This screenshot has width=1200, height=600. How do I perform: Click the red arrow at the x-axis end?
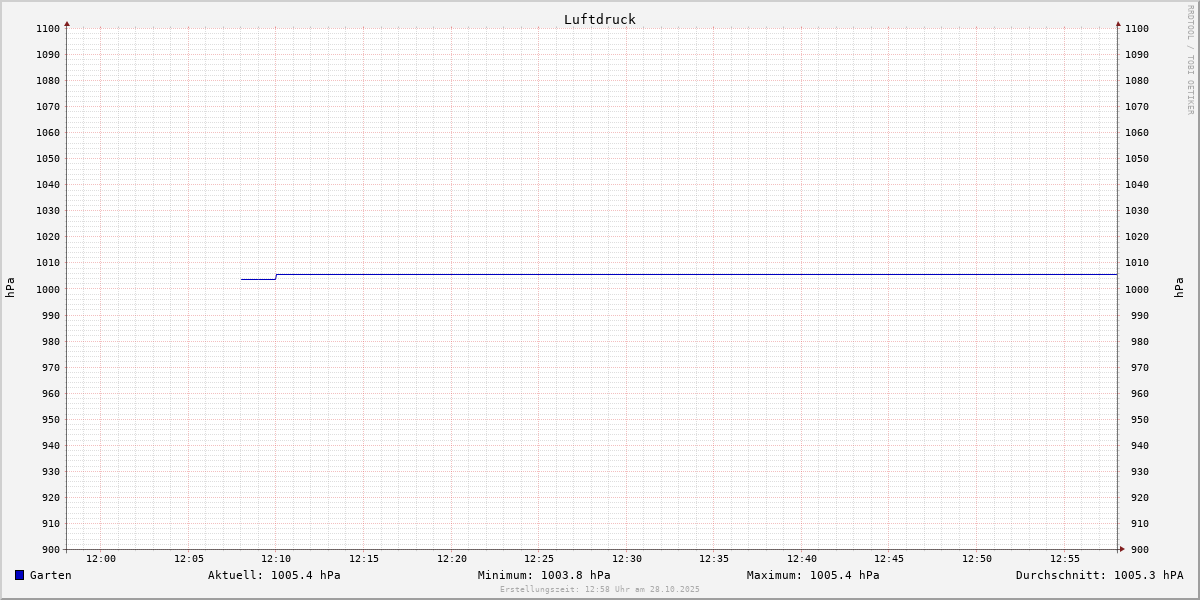click(1122, 548)
